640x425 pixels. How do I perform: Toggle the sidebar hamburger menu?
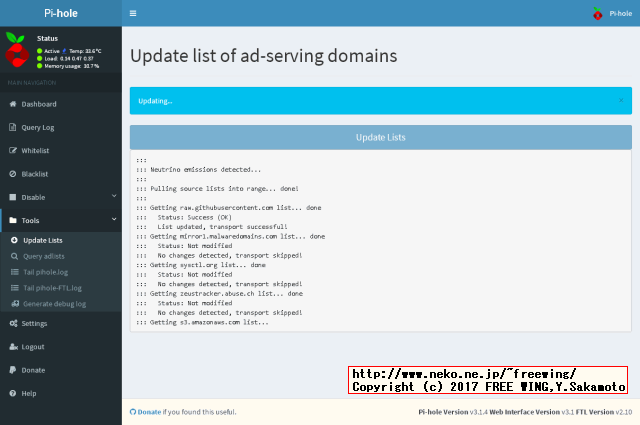(133, 13)
